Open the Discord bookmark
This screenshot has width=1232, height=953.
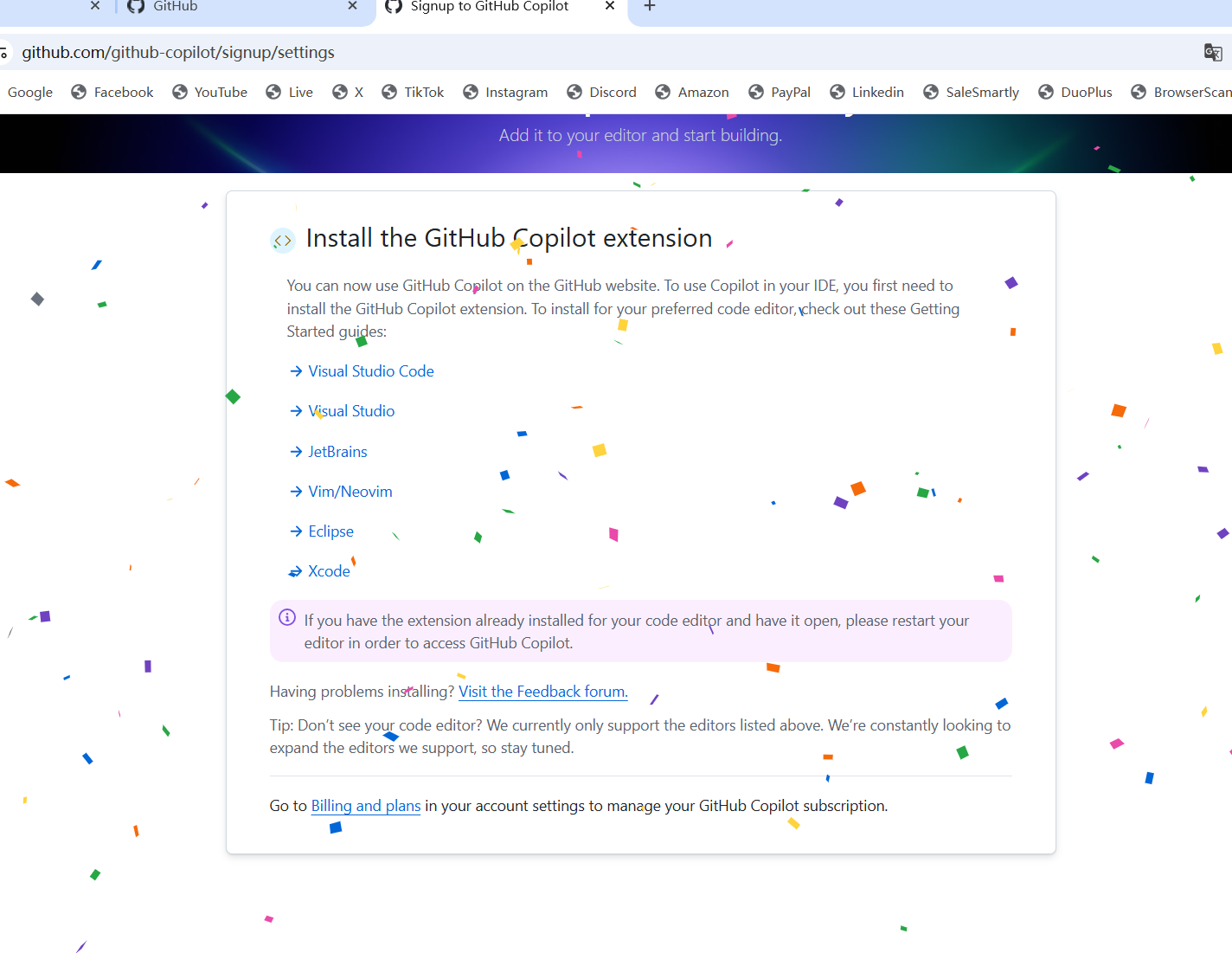pyautogui.click(x=602, y=93)
